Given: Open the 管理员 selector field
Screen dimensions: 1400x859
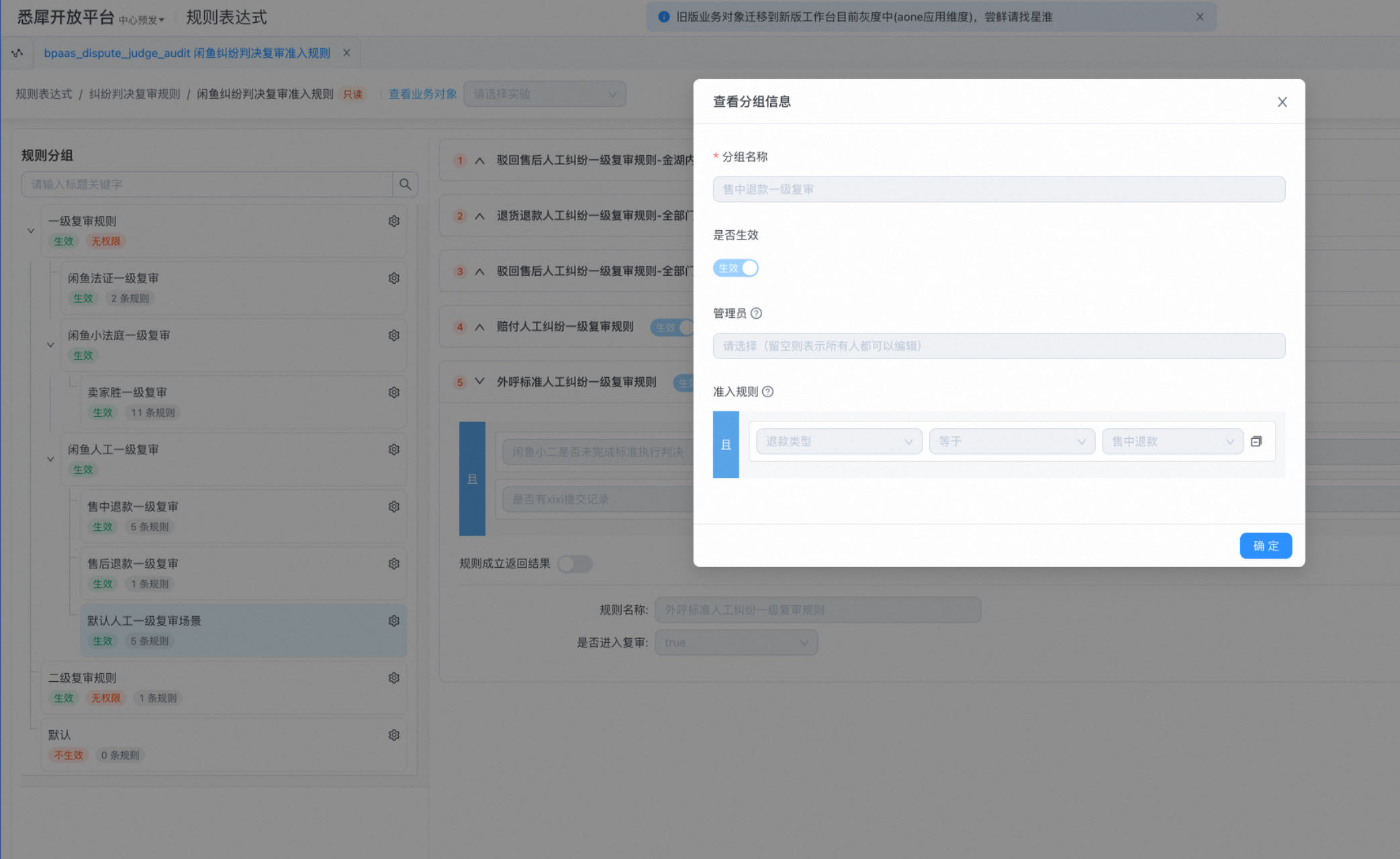Looking at the screenshot, I should point(998,346).
